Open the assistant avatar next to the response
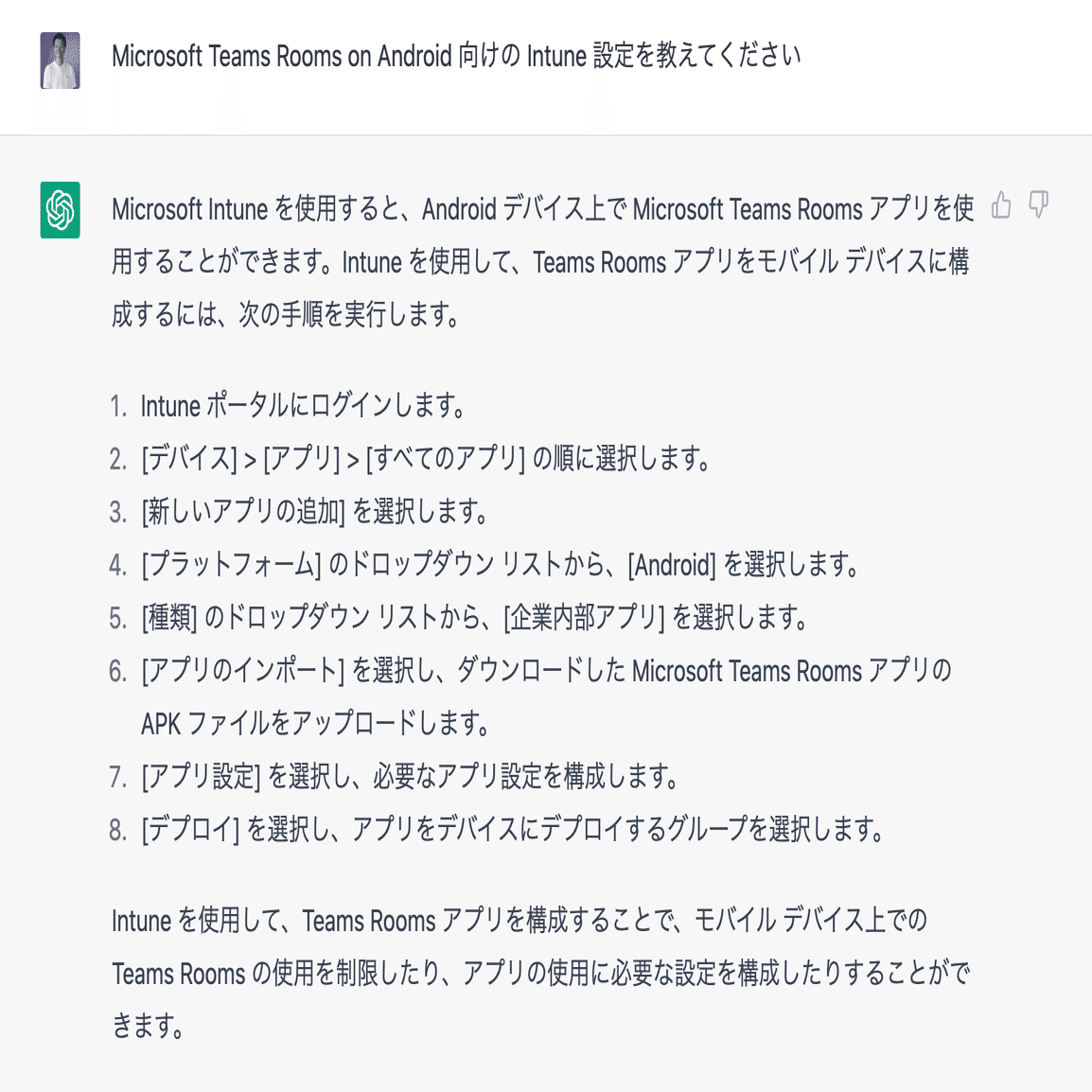This screenshot has width=1092, height=1092. pyautogui.click(x=60, y=207)
